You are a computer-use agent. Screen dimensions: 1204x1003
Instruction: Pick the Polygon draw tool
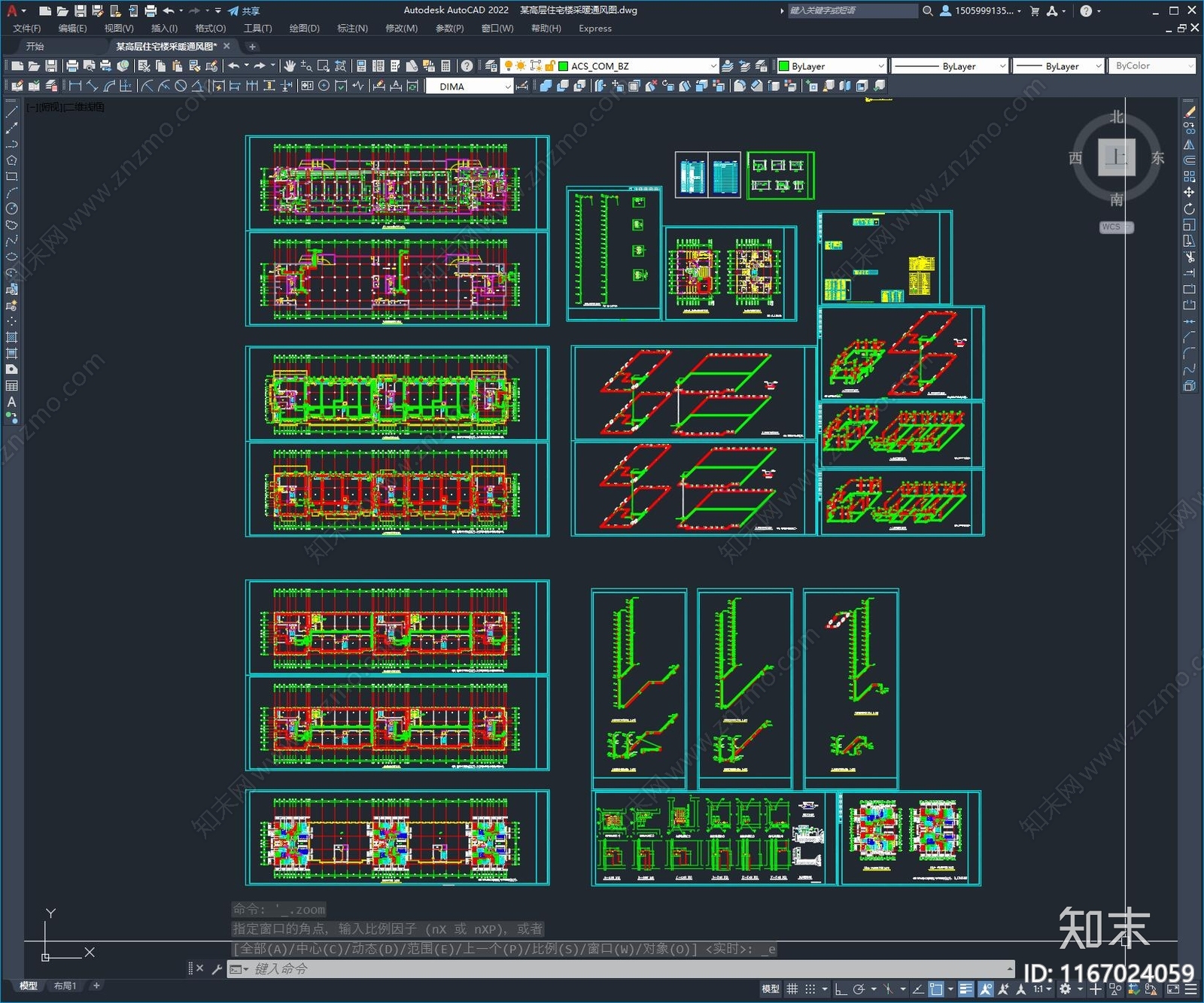(x=12, y=160)
